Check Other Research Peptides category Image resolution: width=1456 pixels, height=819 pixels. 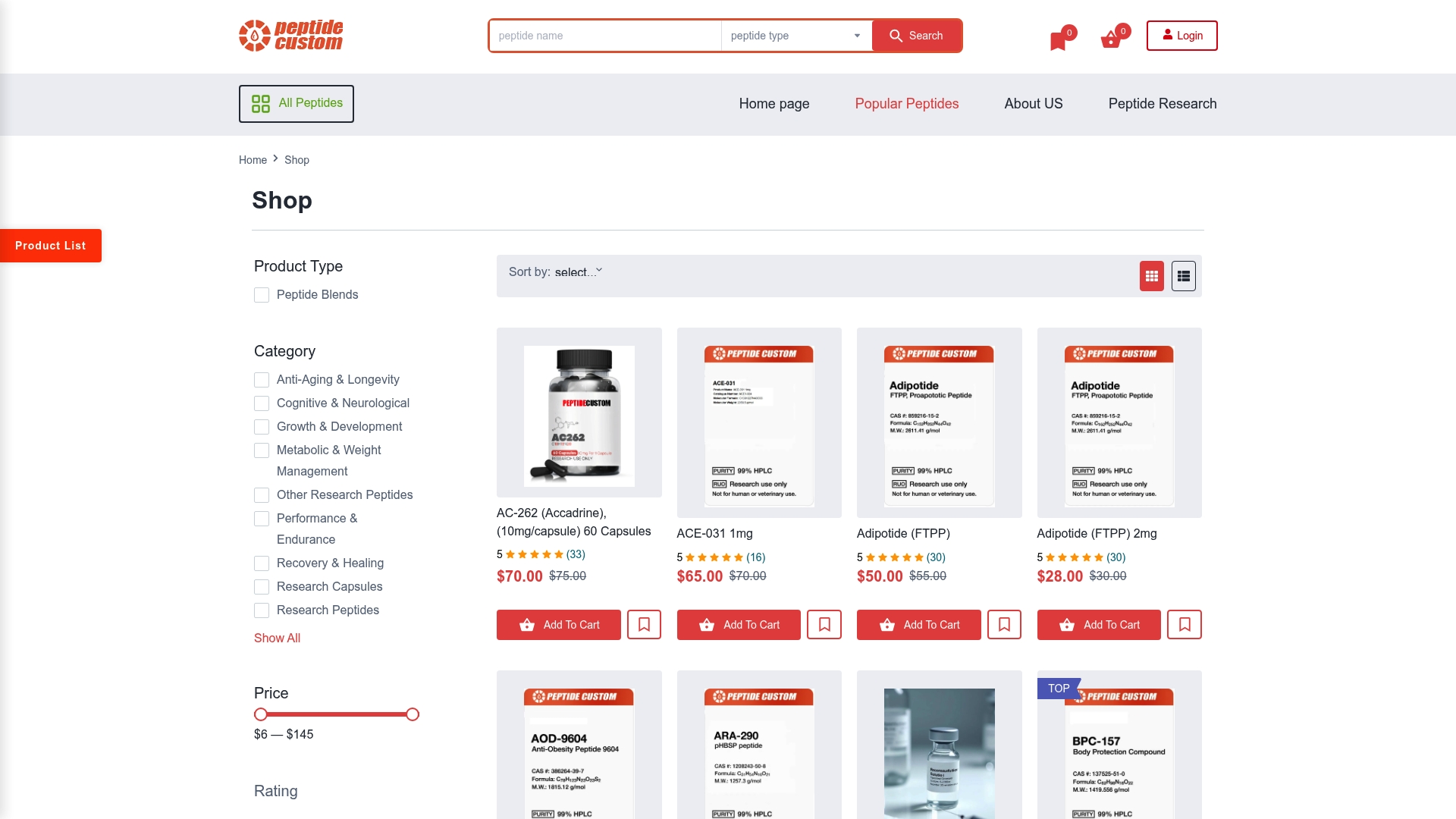(x=262, y=495)
